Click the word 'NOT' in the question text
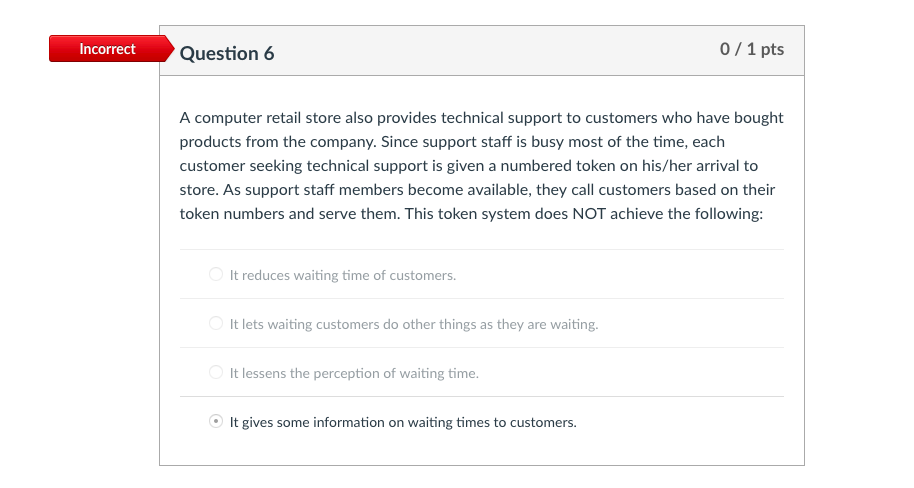The width and height of the screenshot is (914, 488). point(589,214)
